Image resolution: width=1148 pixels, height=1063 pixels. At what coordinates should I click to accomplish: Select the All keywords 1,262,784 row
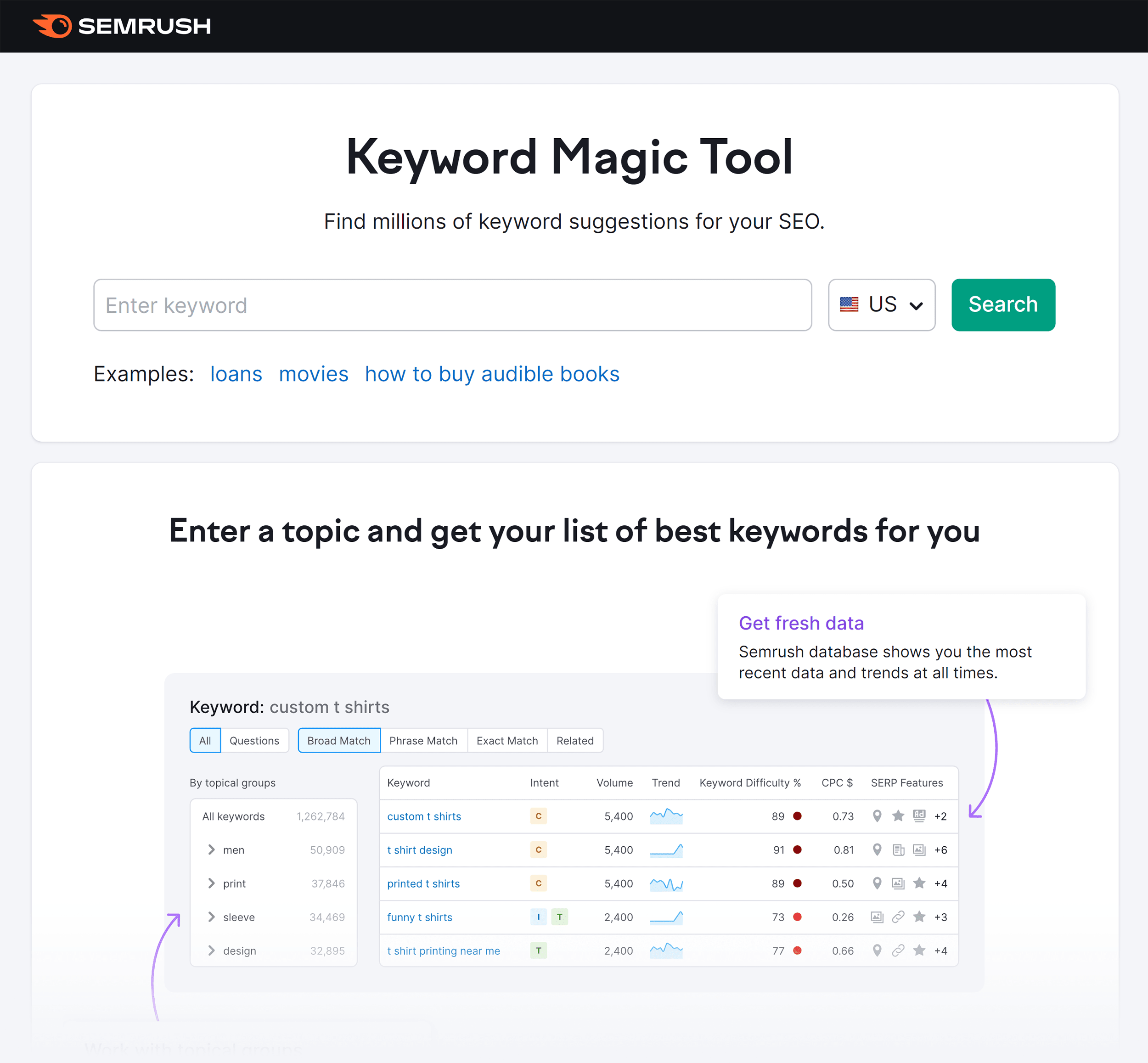coord(273,816)
